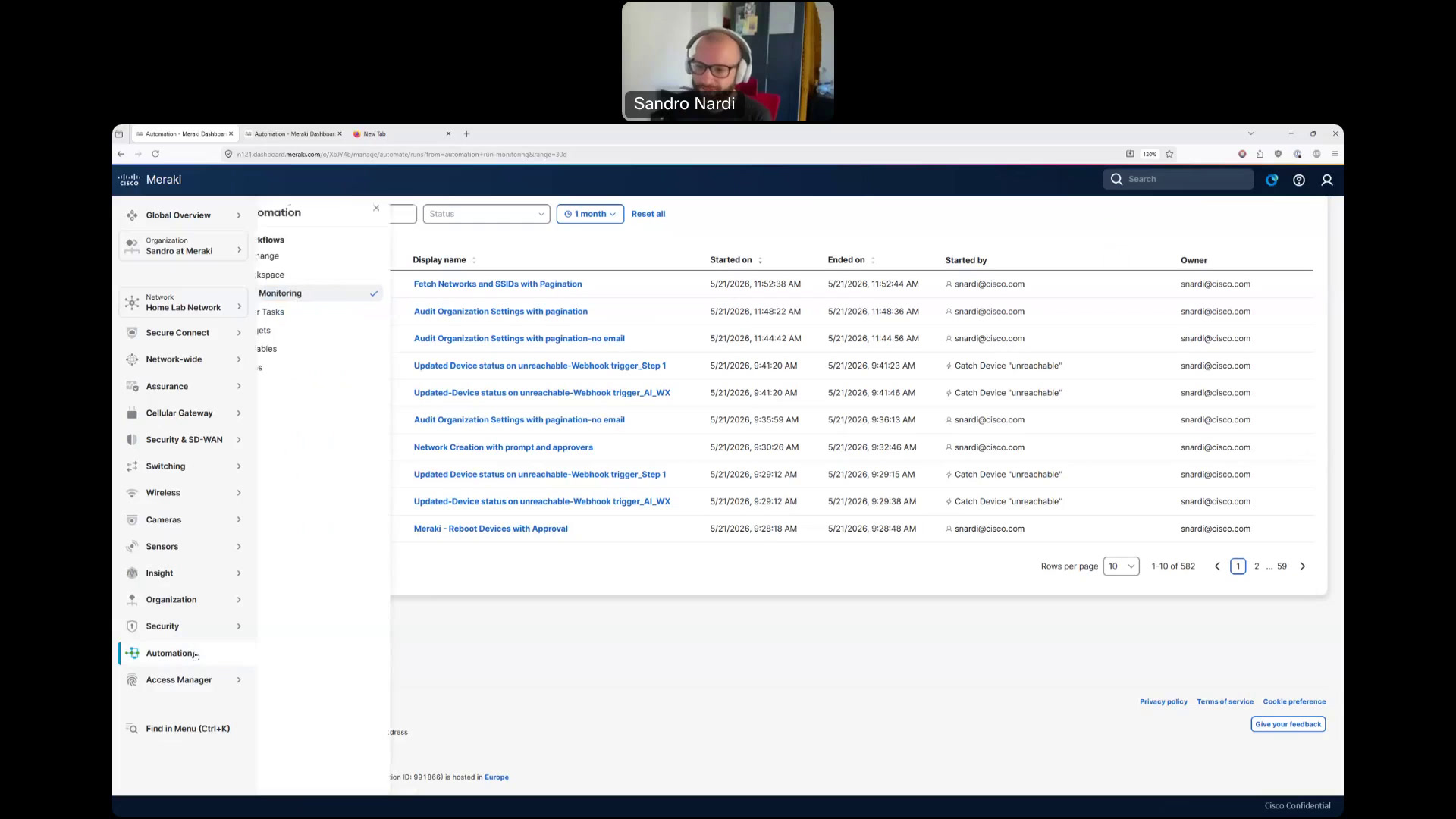
Task: Open the help question mark icon
Action: [x=1299, y=180]
